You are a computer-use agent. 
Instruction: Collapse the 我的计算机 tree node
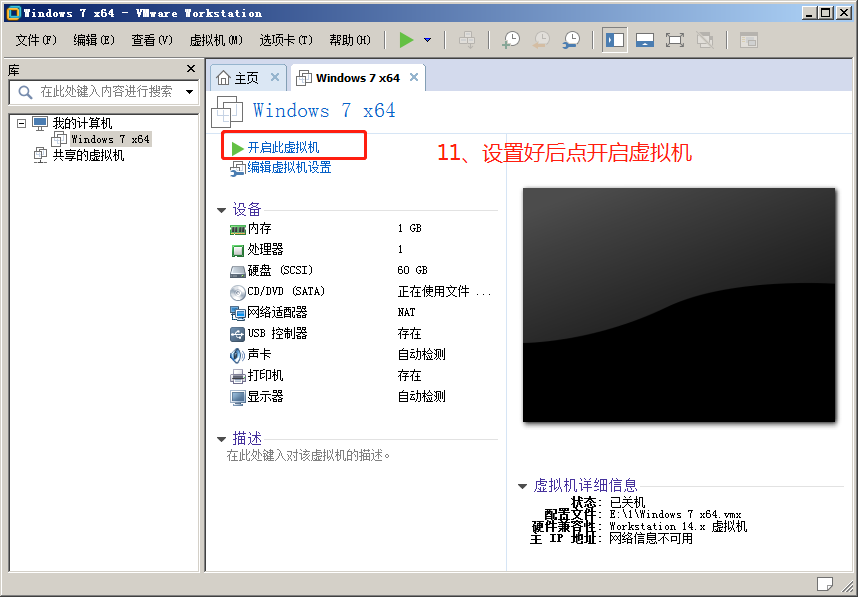click(x=21, y=123)
